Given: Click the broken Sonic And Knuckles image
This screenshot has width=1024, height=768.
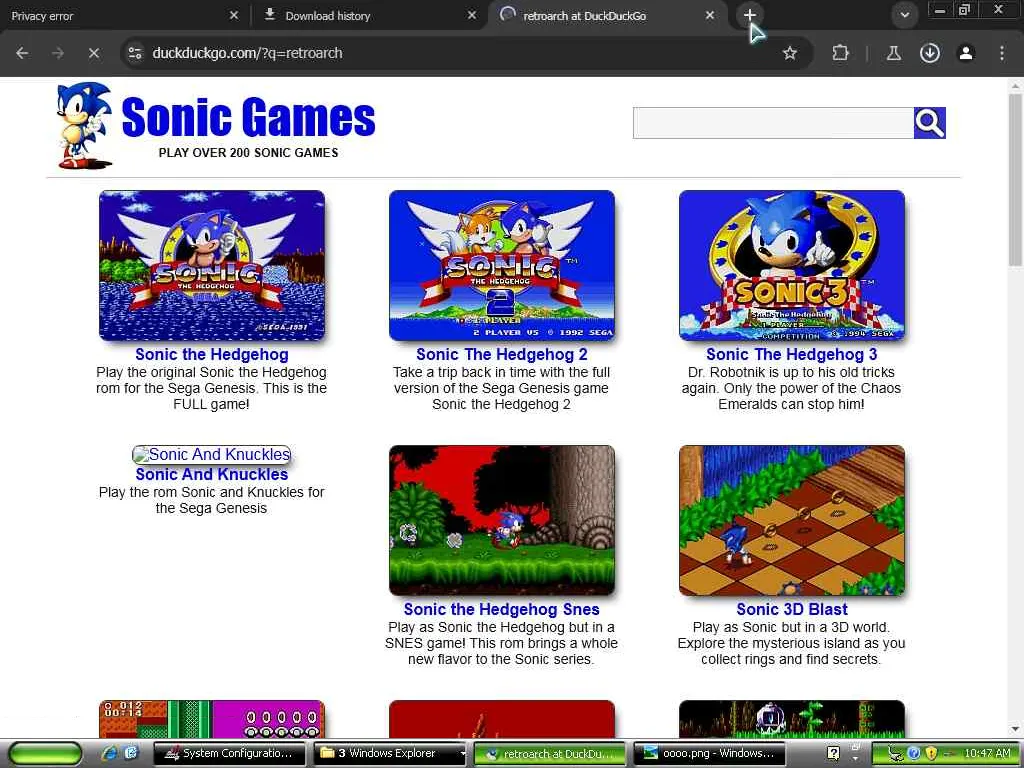Looking at the screenshot, I should 212,454.
